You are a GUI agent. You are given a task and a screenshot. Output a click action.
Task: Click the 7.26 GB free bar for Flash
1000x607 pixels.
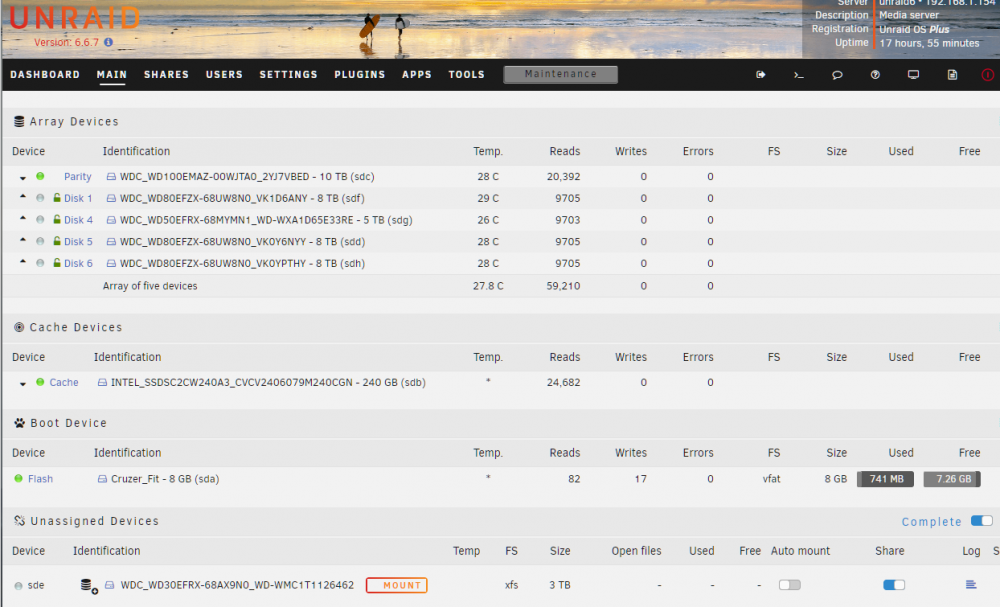coord(952,479)
